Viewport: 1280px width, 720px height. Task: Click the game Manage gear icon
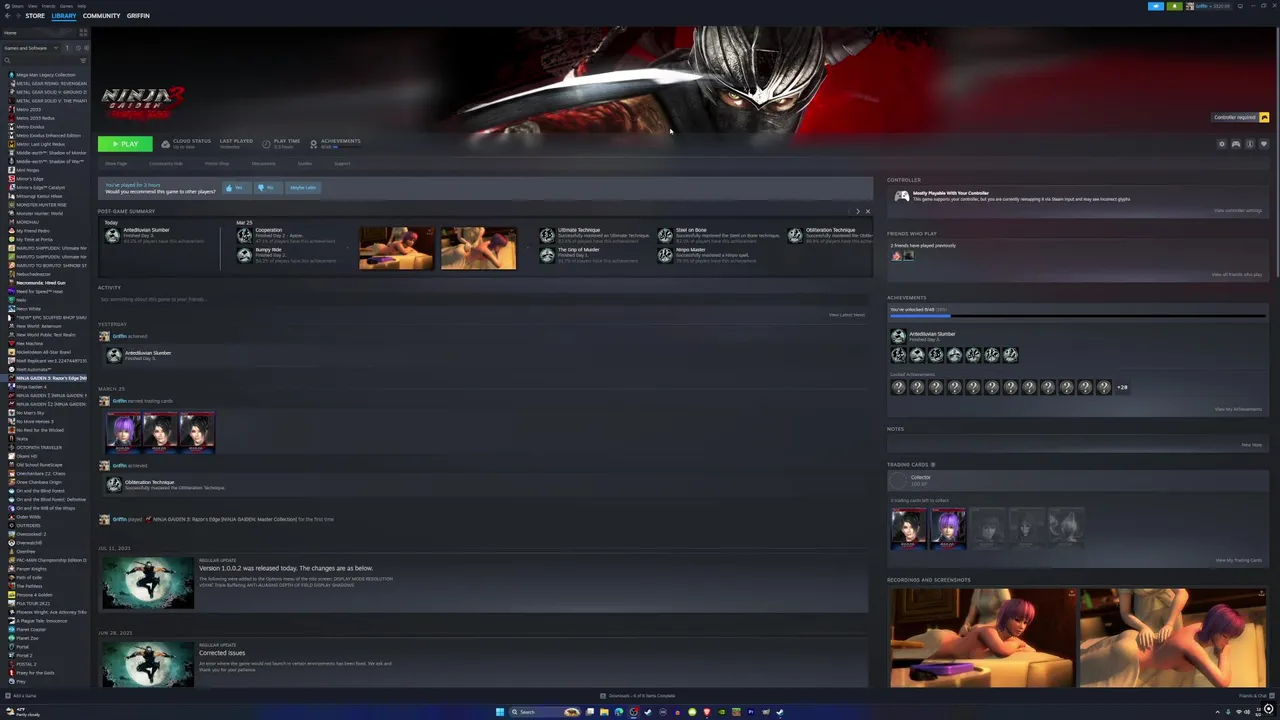(1221, 144)
